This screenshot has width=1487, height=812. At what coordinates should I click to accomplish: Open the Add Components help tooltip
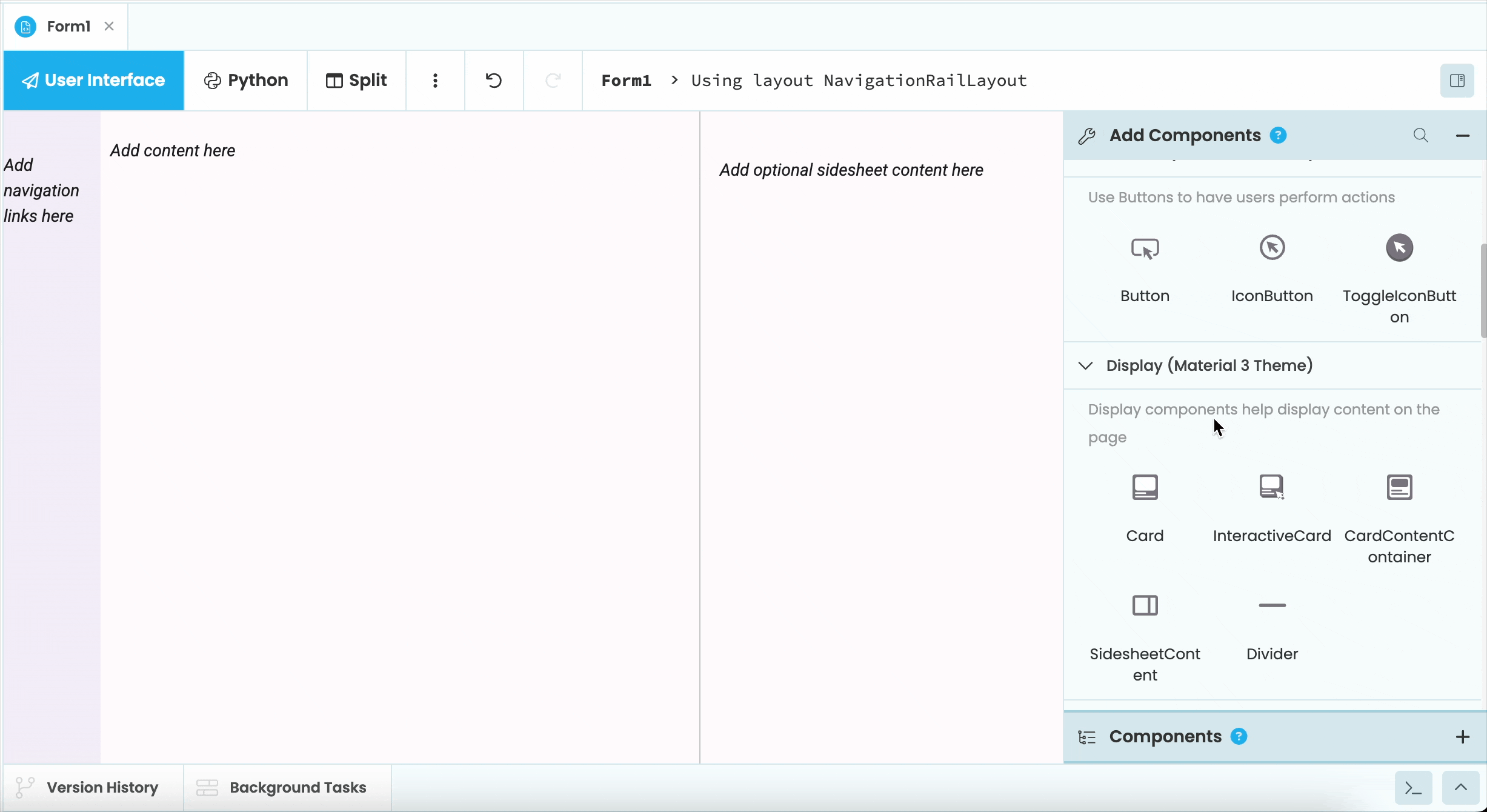[x=1279, y=135]
